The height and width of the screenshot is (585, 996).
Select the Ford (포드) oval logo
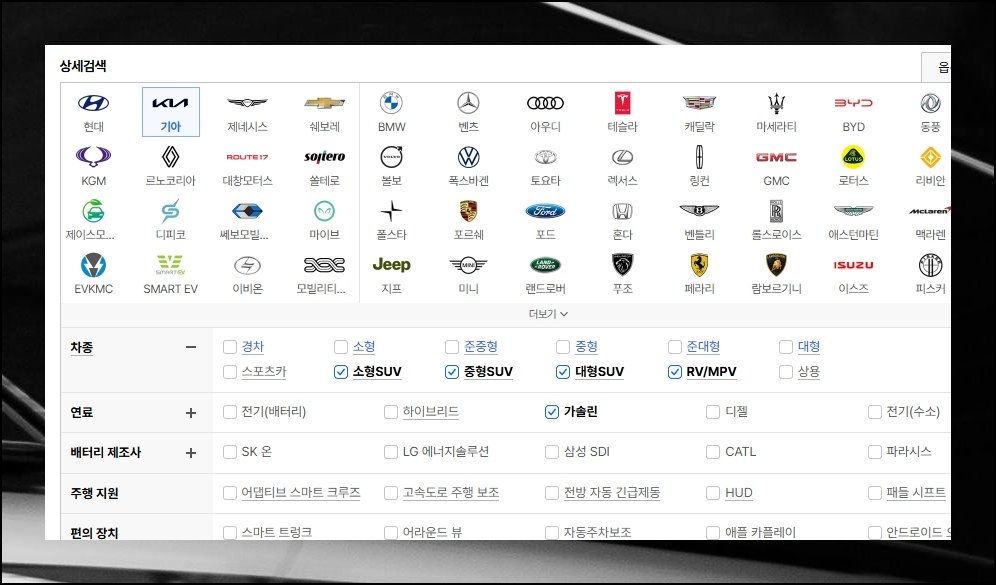[x=546, y=211]
